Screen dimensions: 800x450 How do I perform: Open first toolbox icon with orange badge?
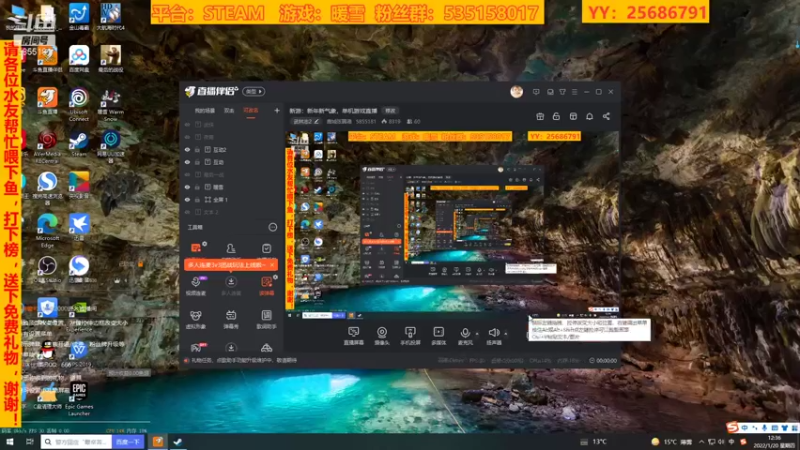pyautogui.click(x=196, y=248)
